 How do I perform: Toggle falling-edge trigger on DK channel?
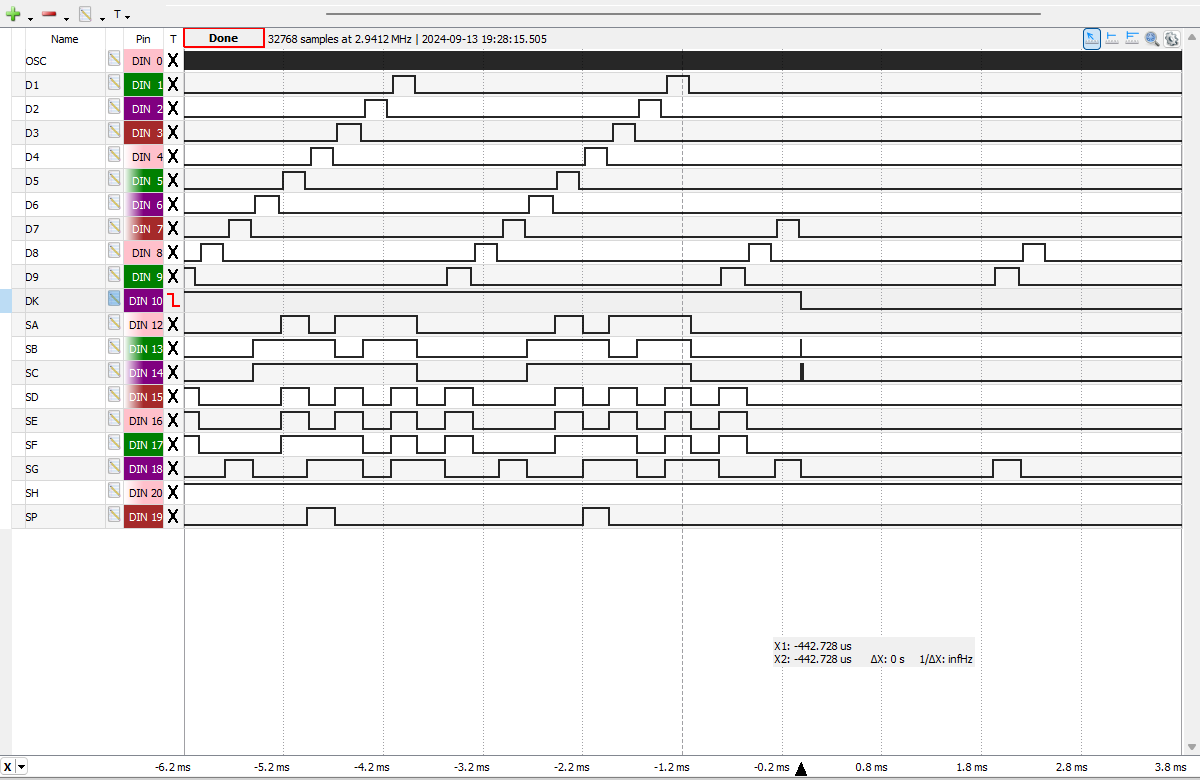pos(173,300)
